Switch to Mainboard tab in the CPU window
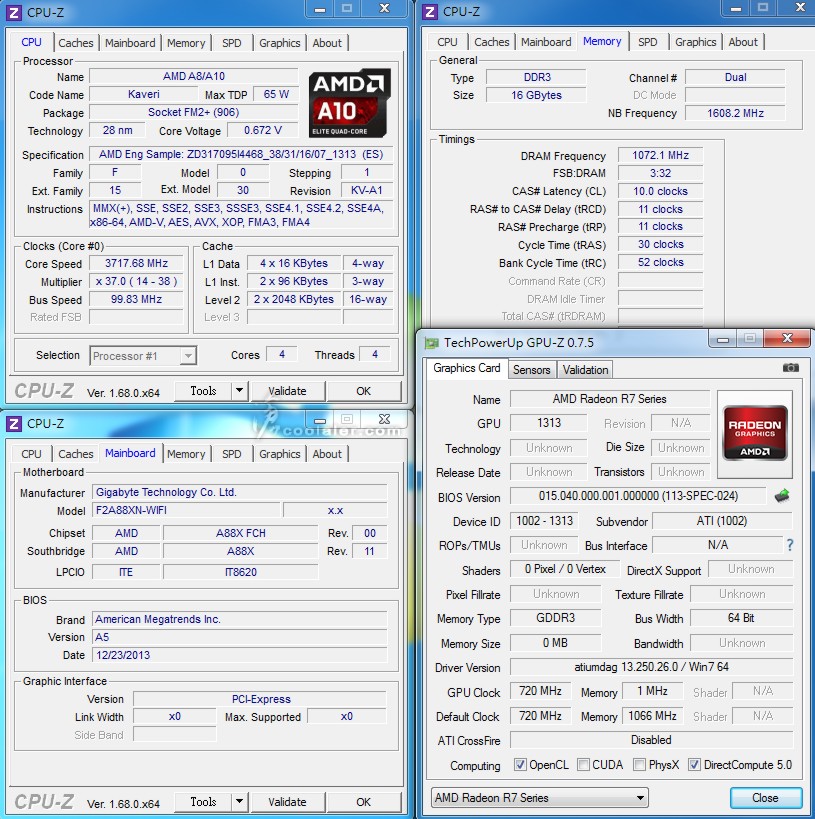 [x=130, y=43]
